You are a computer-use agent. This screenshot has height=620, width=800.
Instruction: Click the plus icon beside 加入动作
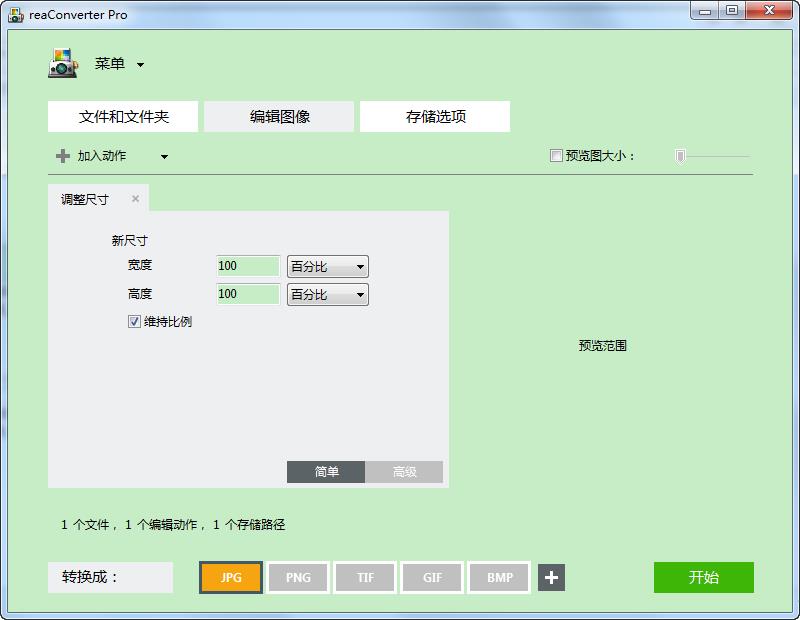[63, 156]
